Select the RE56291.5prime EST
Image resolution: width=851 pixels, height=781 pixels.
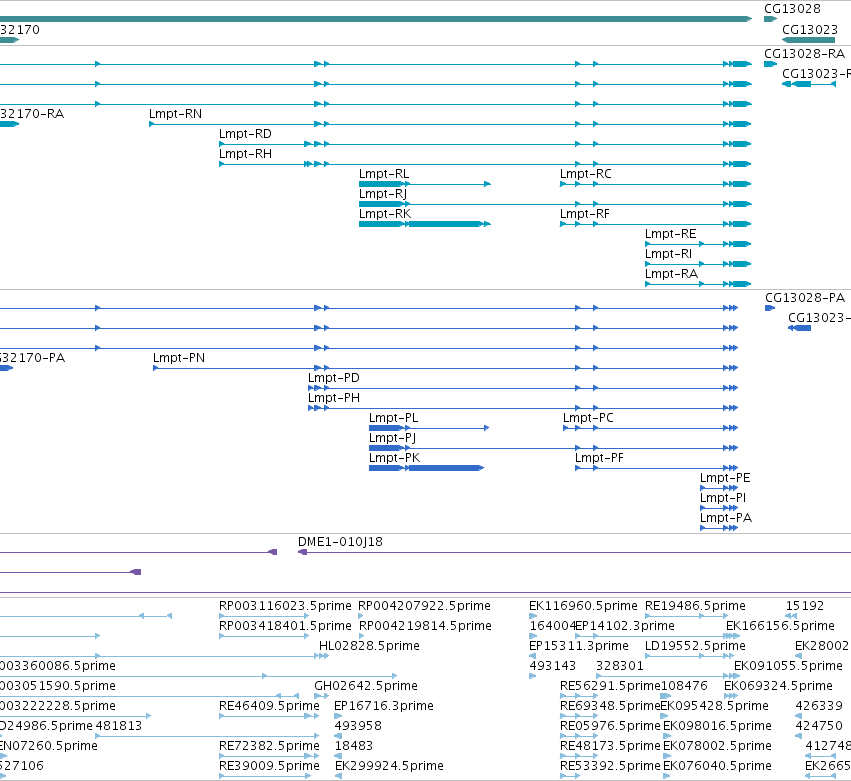pos(579,696)
